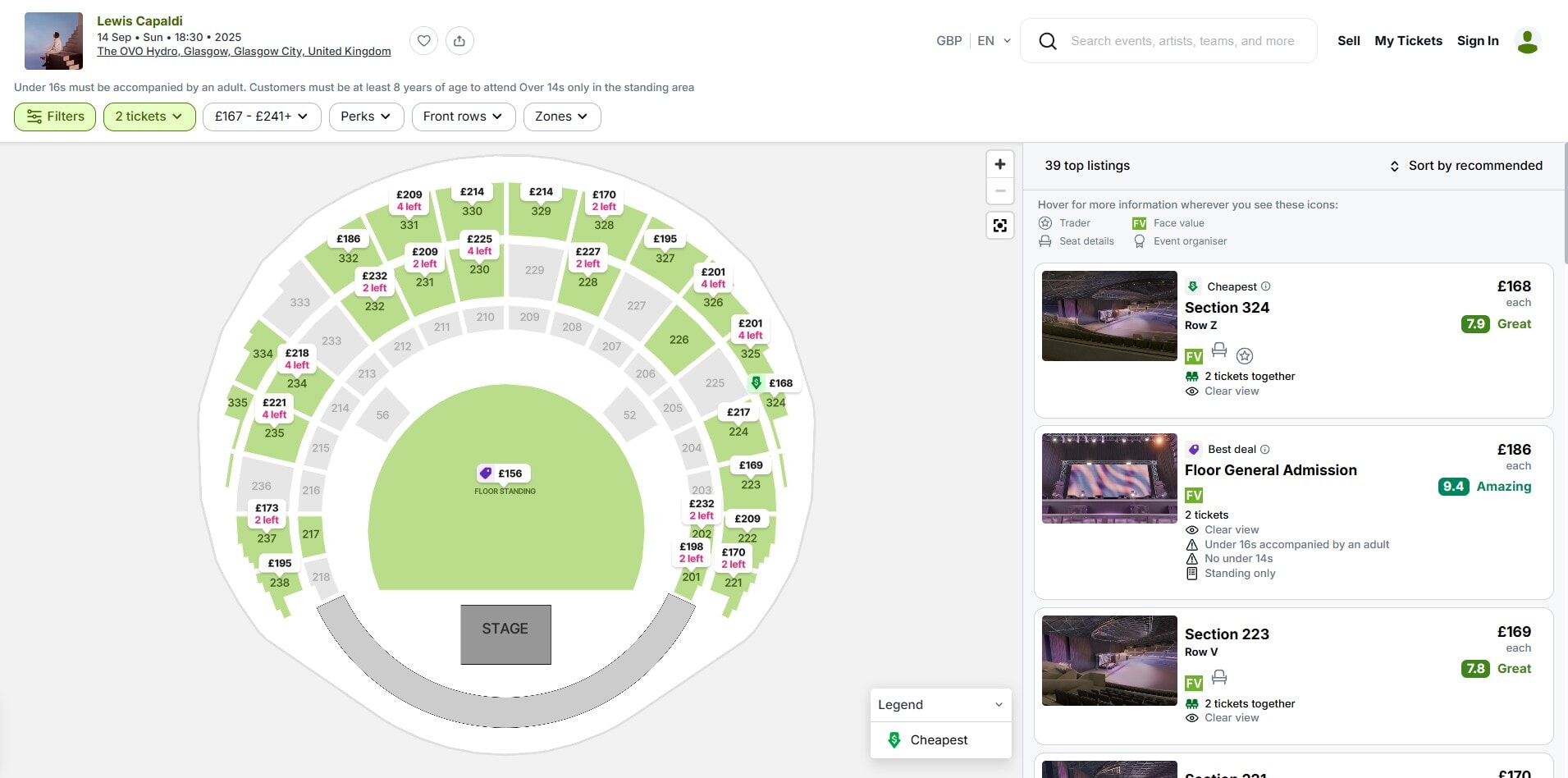This screenshot has width=1568, height=778.
Task: Click Sign In
Action: click(1478, 41)
